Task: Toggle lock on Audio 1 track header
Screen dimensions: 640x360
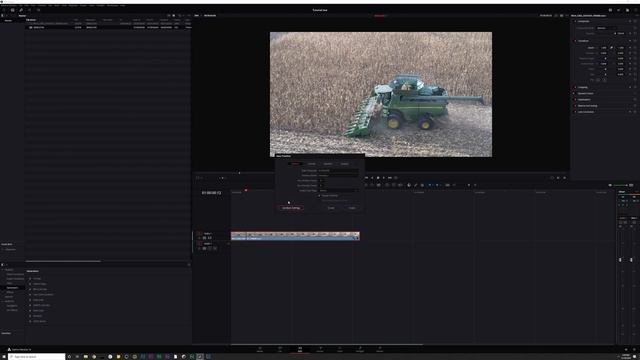Action: [x=200, y=248]
